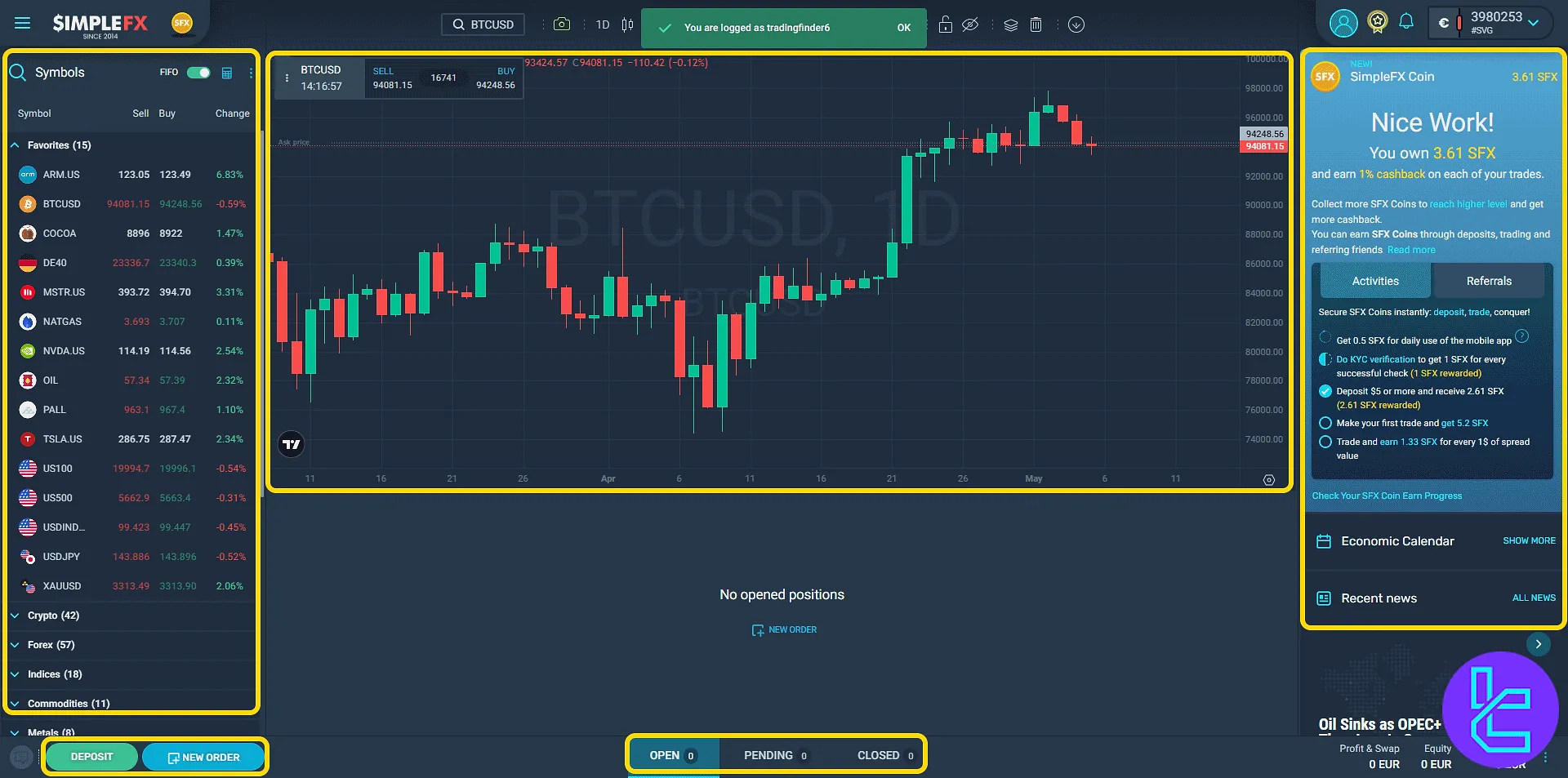The width and height of the screenshot is (1568, 778).
Task: Check daily mobile app use activity circle
Action: [1325, 338]
